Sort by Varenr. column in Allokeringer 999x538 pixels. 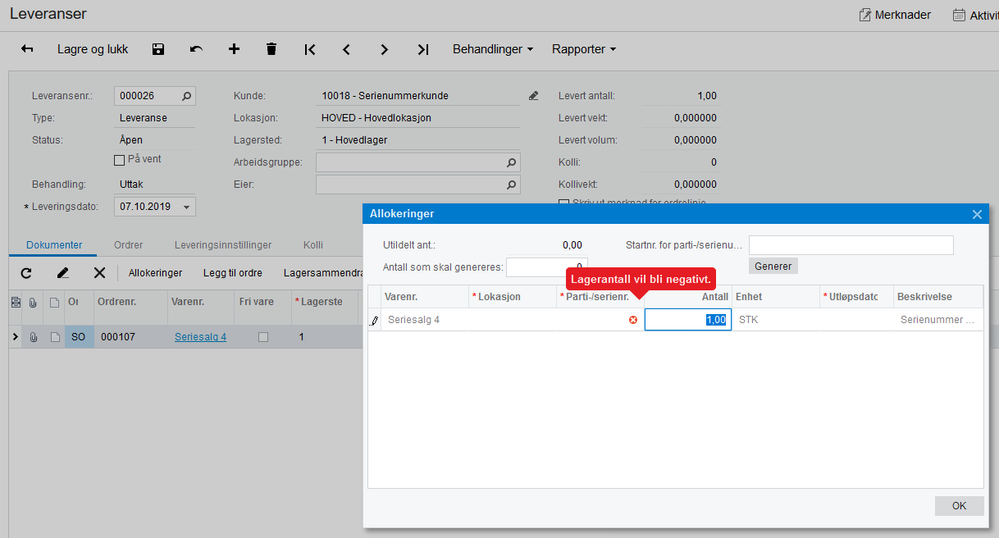point(424,297)
